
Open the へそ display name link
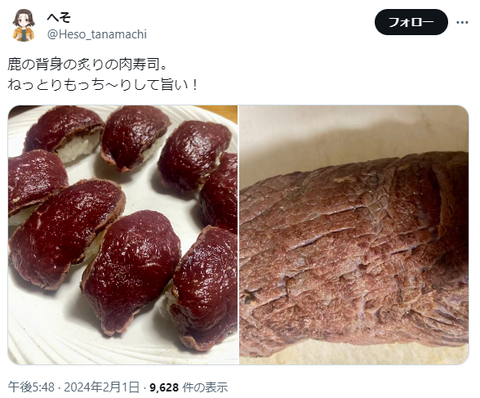[59, 17]
